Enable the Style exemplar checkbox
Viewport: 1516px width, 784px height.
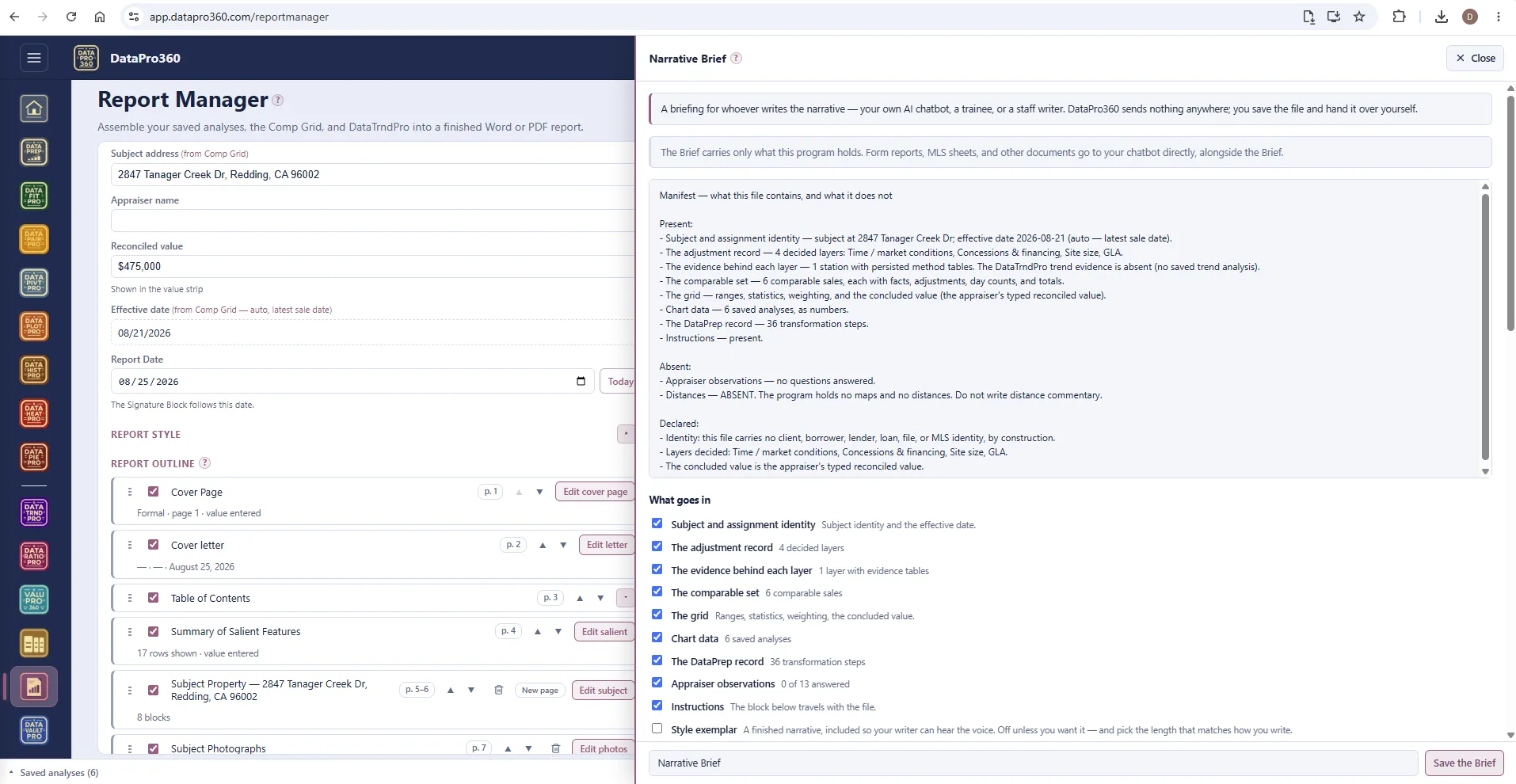click(x=657, y=729)
